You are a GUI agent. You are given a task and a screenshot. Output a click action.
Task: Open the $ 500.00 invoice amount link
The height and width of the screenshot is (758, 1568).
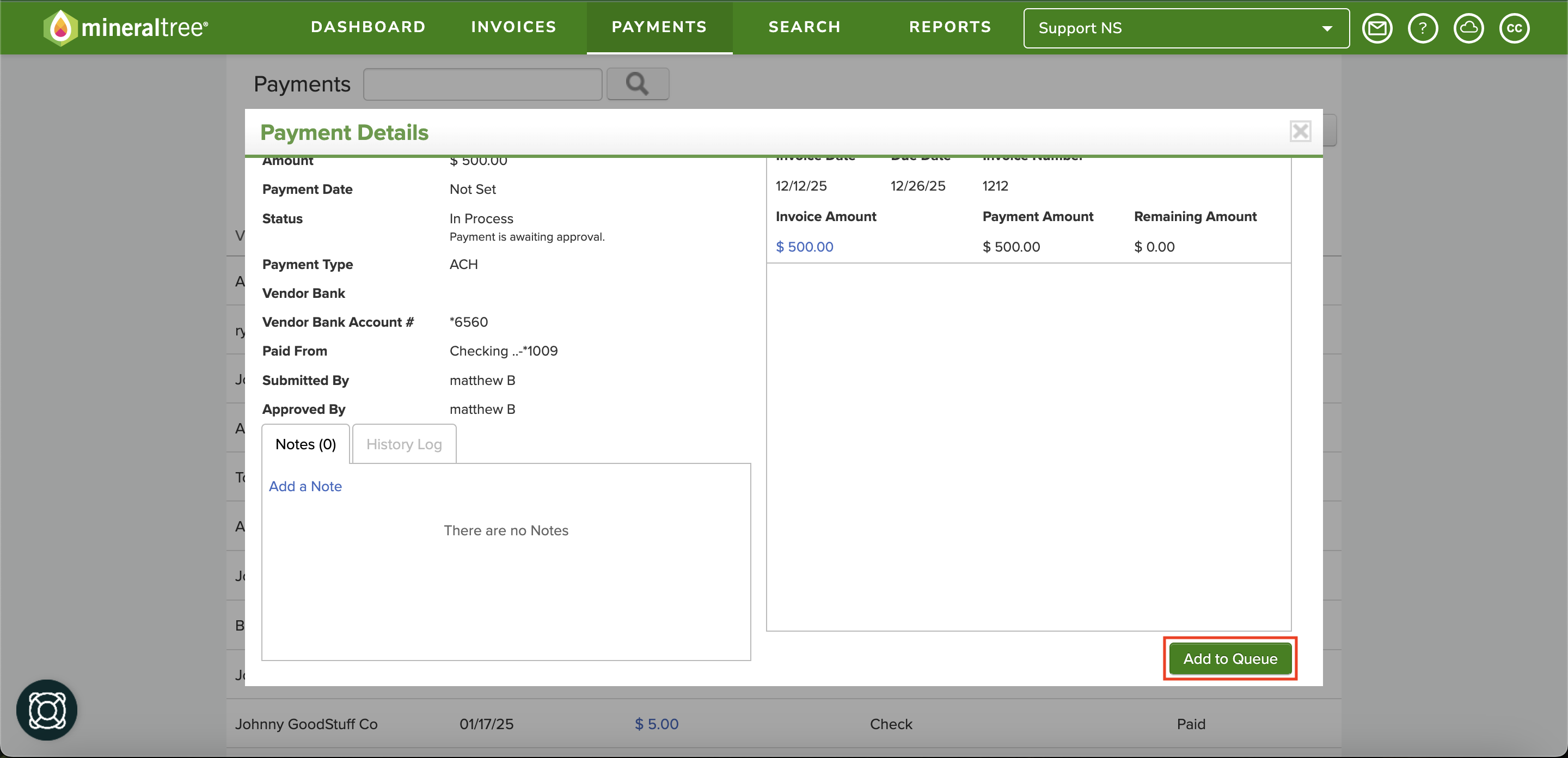(804, 247)
